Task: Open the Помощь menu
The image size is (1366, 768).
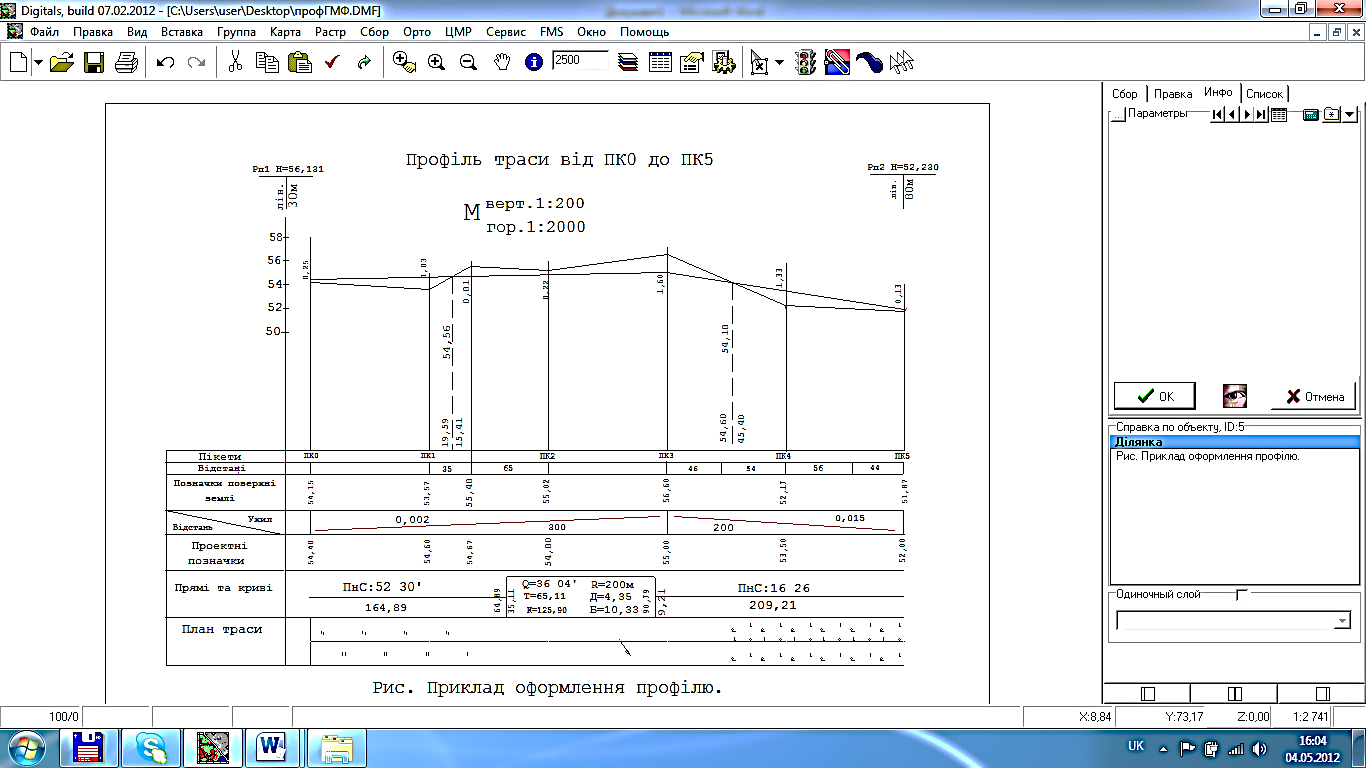Action: [644, 32]
